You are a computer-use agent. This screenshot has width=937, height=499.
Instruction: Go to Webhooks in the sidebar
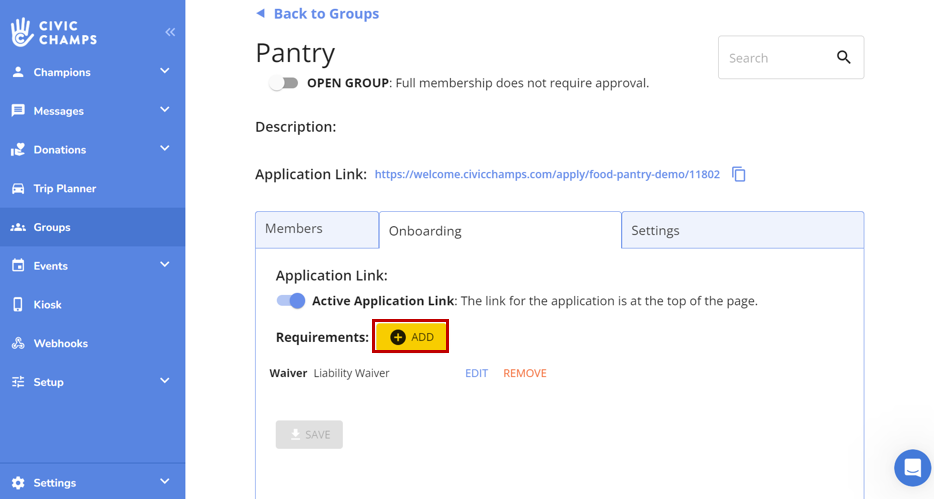coord(60,343)
